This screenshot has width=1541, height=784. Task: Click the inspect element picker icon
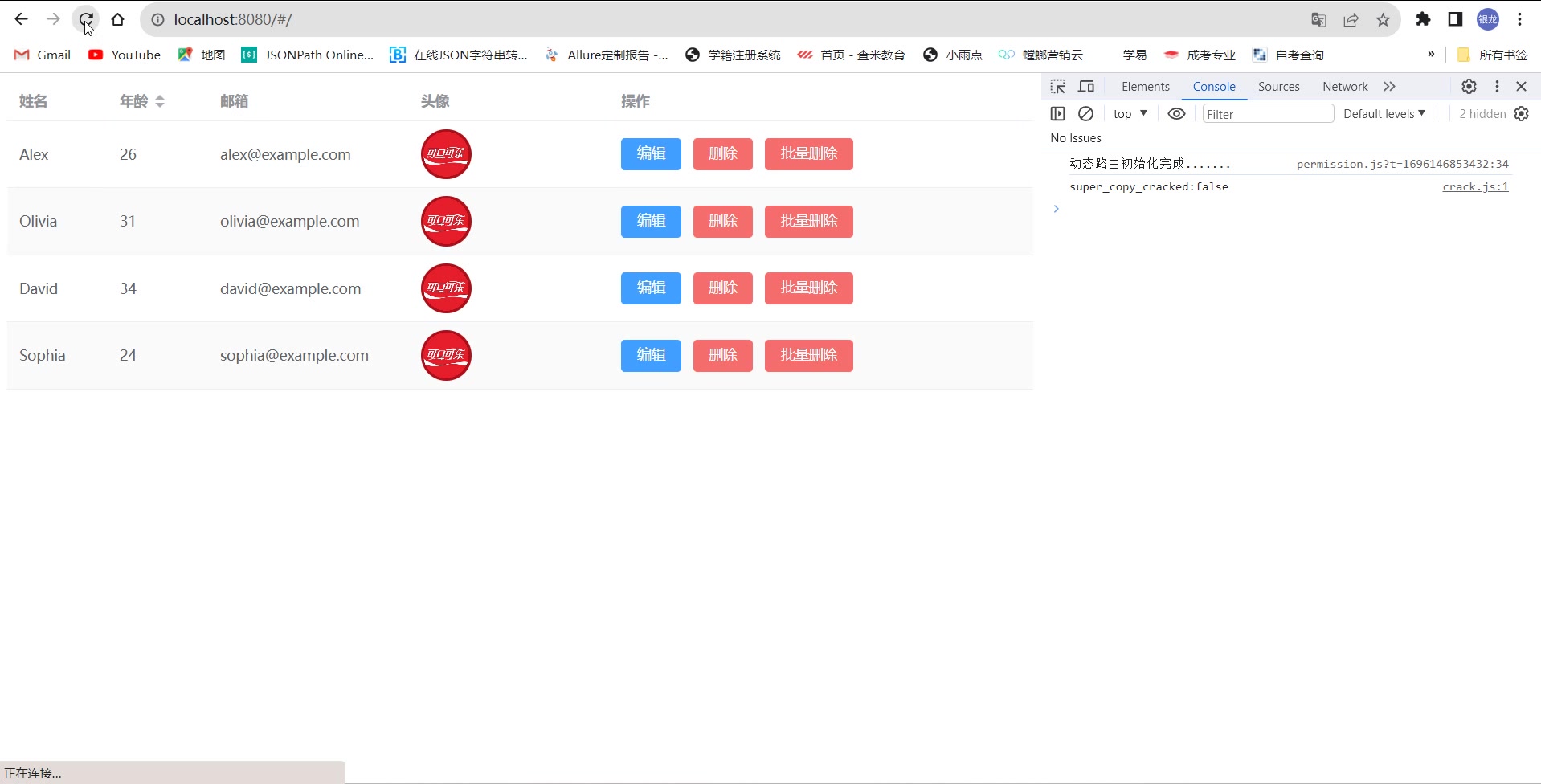coord(1057,87)
